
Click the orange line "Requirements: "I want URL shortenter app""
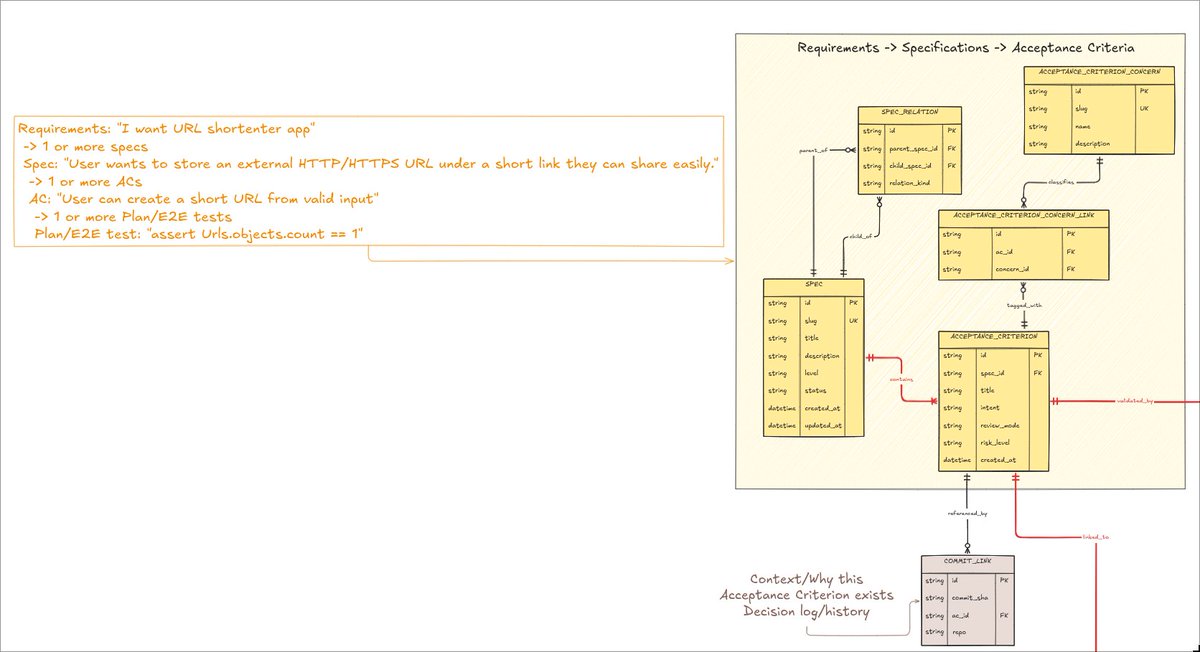pyautogui.click(x=168, y=129)
